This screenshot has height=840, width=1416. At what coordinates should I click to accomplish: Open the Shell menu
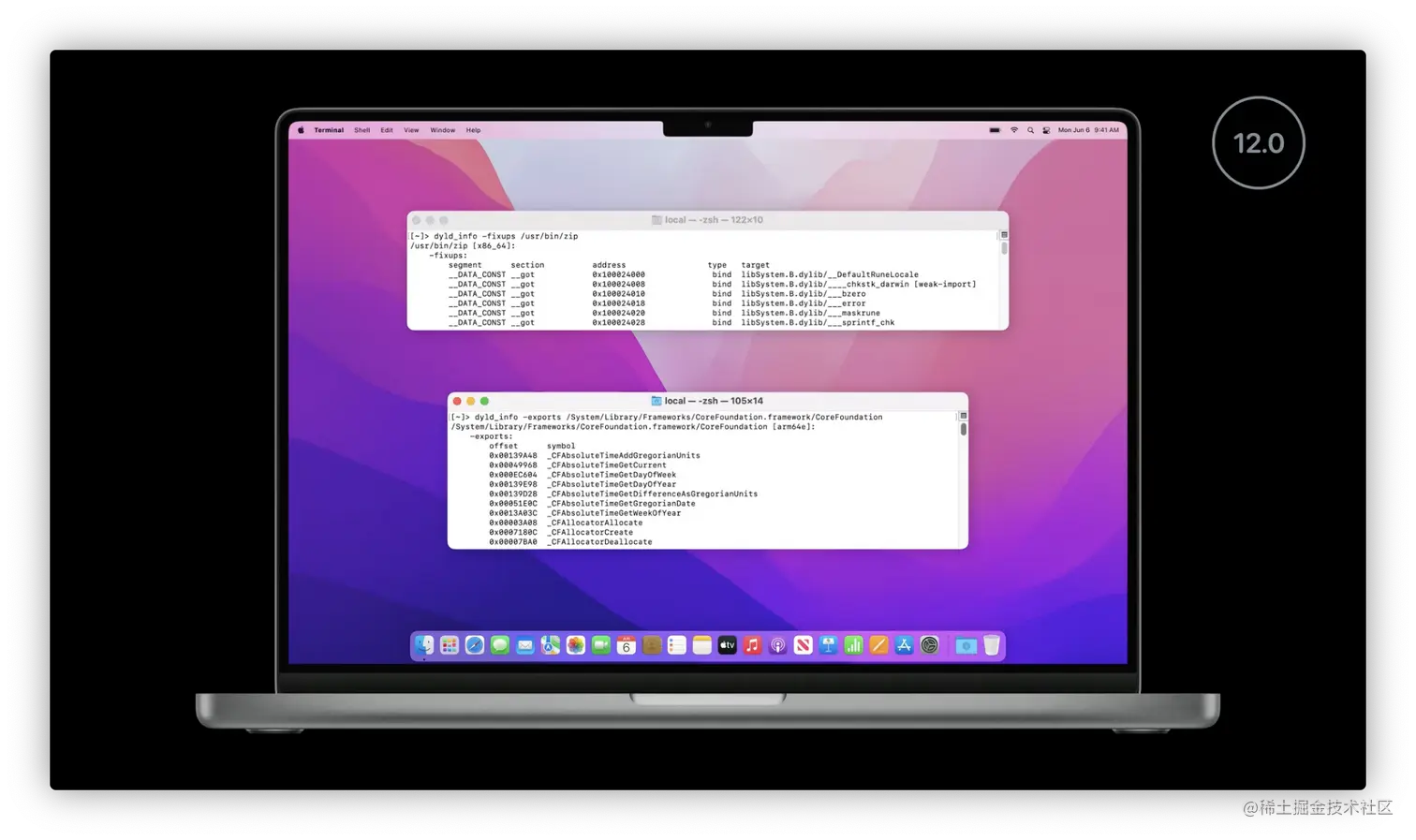pos(362,130)
